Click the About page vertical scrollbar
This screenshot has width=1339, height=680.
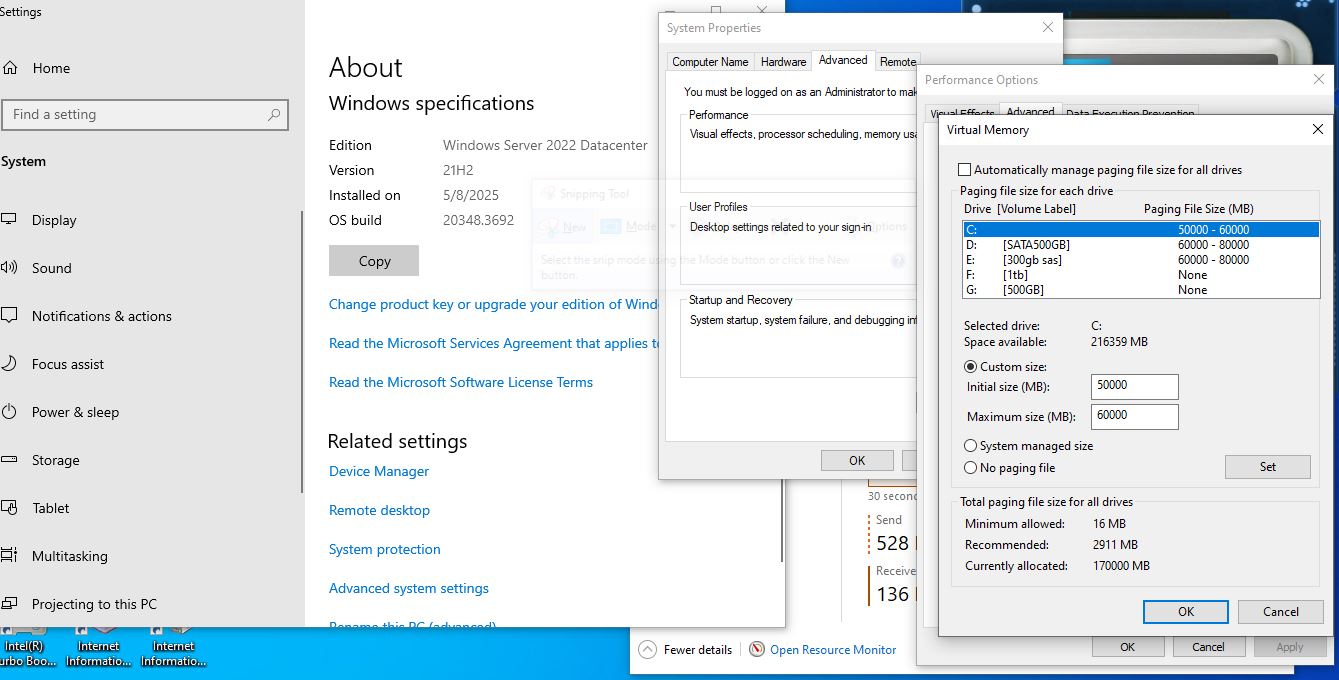pyautogui.click(x=782, y=500)
